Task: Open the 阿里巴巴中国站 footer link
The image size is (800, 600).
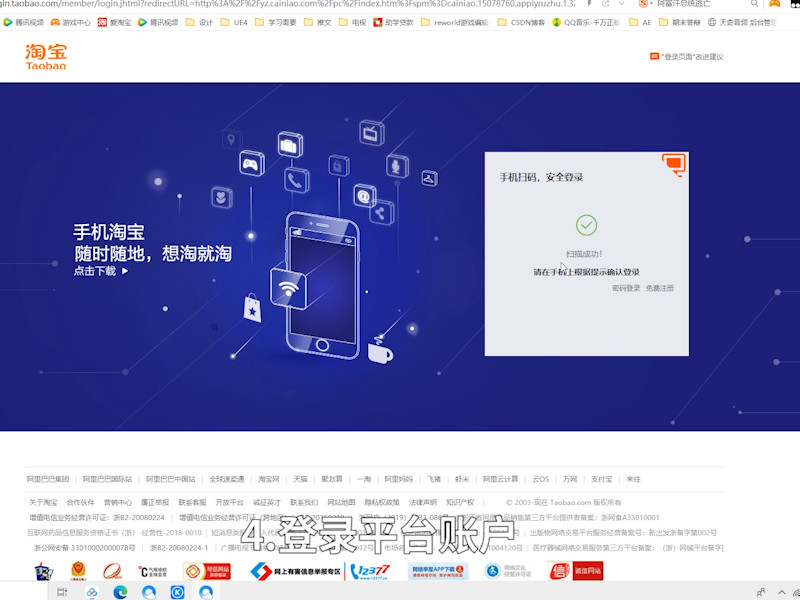Action: click(x=171, y=479)
